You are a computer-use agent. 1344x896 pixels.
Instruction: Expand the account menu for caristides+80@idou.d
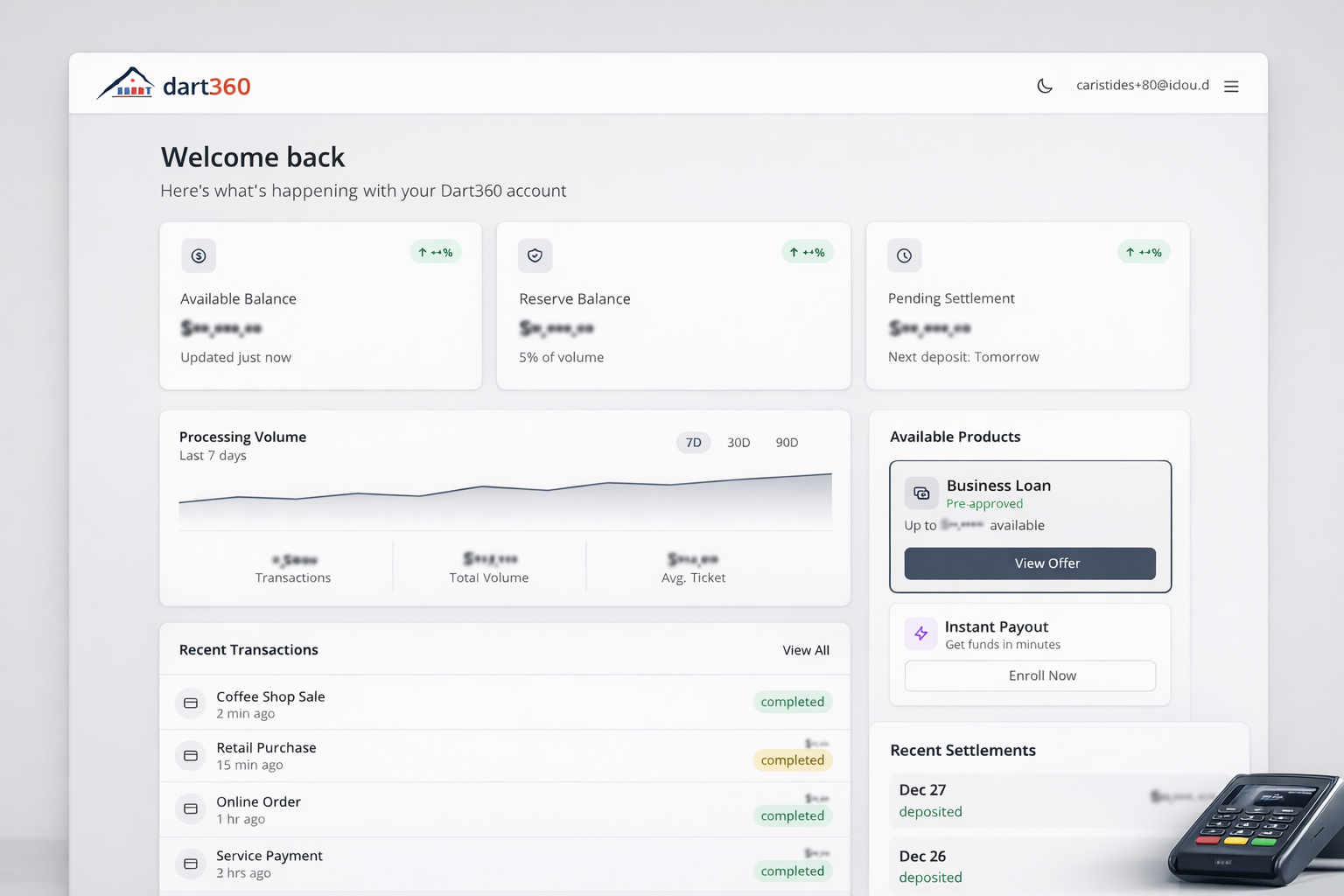coord(1143,85)
